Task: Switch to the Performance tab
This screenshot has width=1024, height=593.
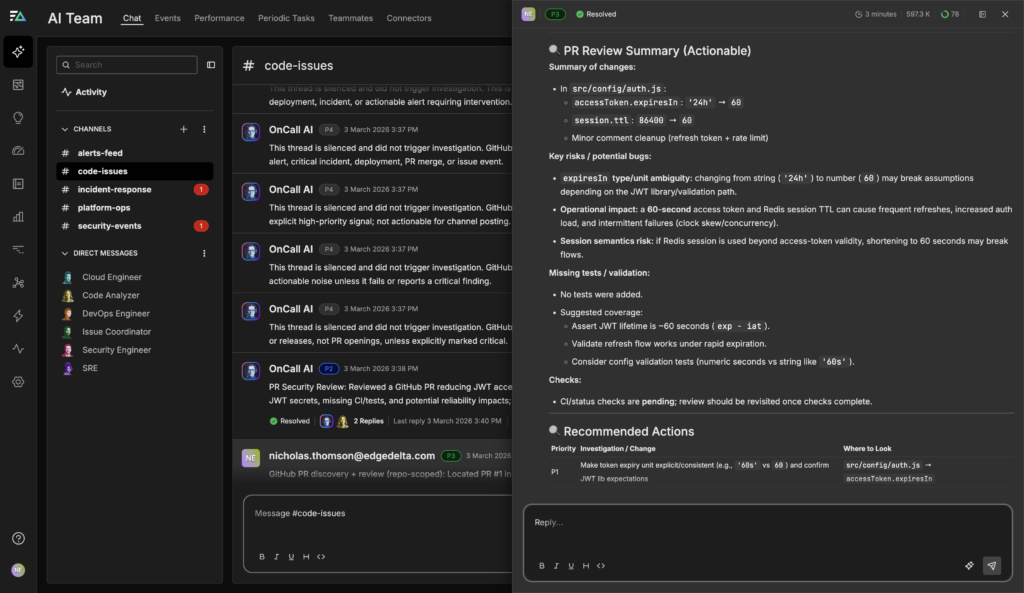Action: coord(219,18)
